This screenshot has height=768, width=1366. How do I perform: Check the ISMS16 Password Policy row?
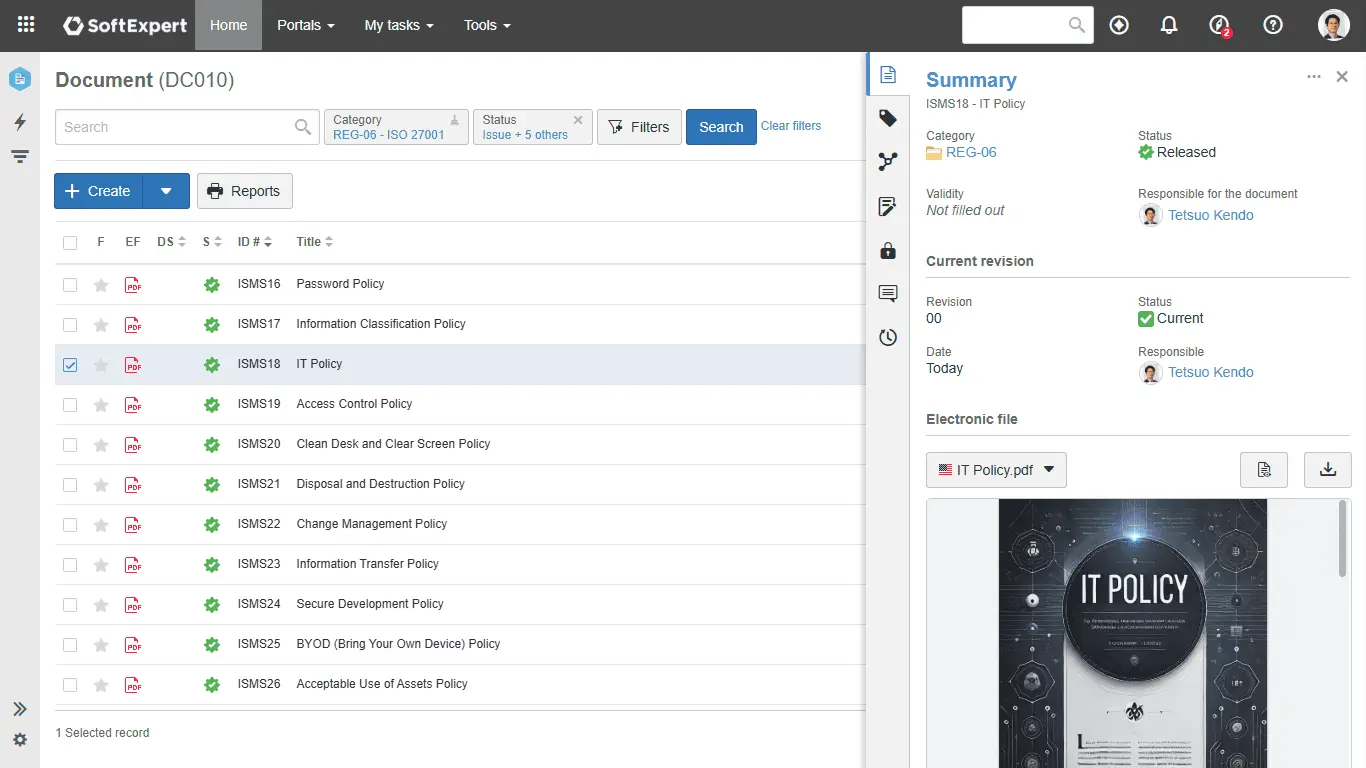tap(70, 285)
